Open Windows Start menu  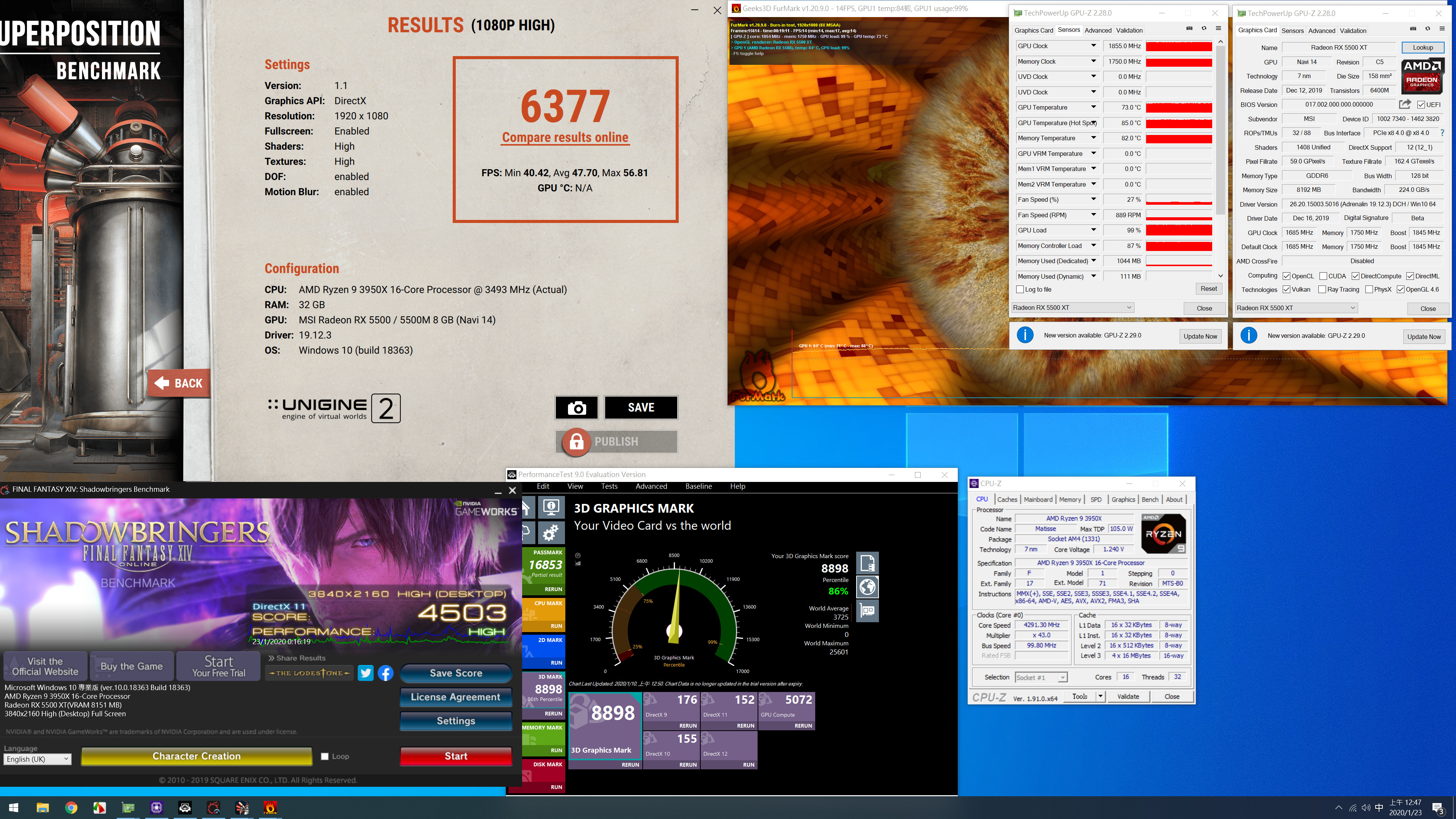[14, 808]
